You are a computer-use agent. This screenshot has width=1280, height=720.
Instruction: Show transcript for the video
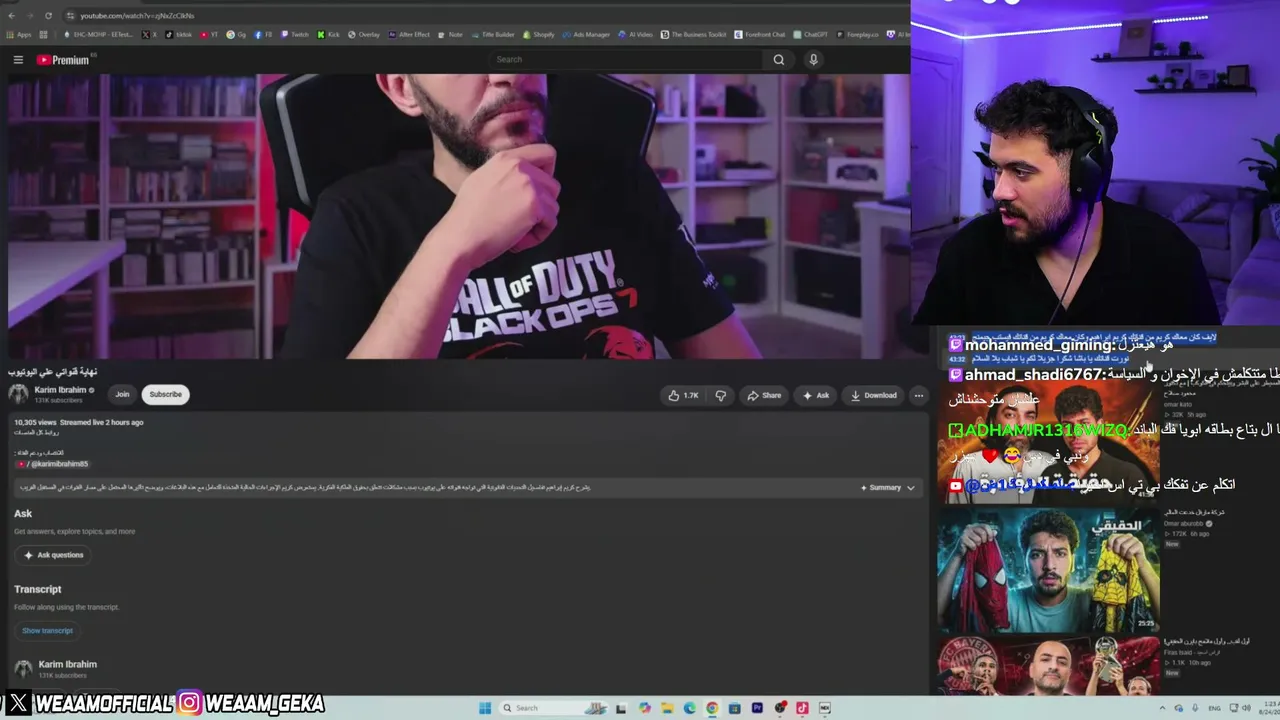[x=48, y=631]
